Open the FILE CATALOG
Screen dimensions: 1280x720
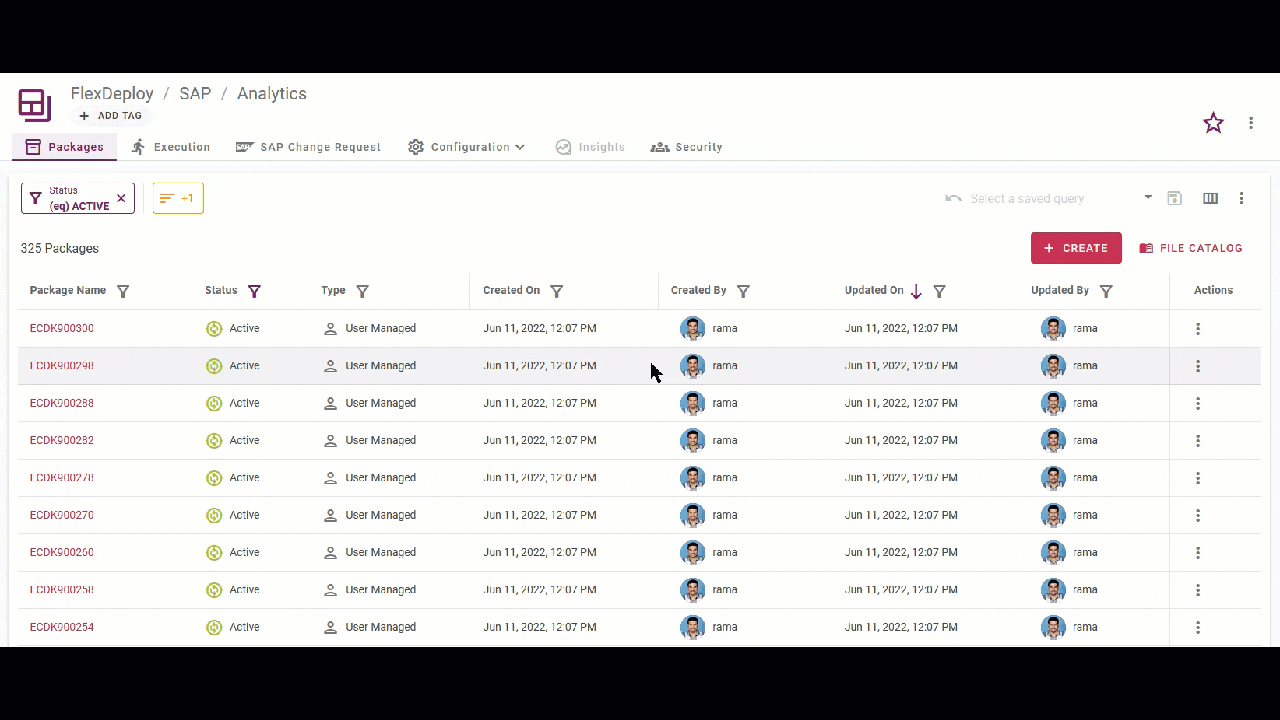[1191, 248]
